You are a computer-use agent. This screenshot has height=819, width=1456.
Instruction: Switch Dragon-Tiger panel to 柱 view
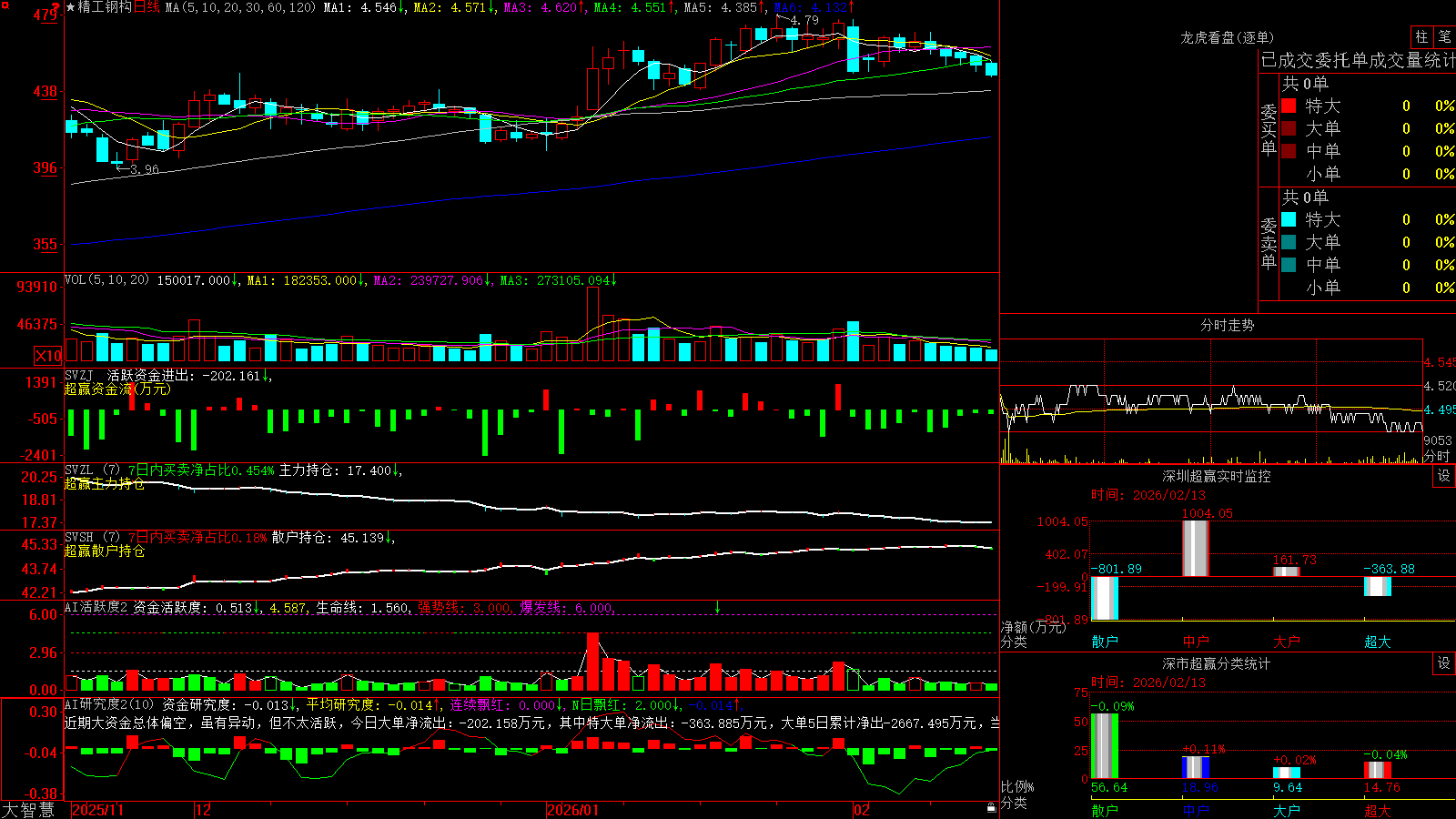click(1421, 37)
